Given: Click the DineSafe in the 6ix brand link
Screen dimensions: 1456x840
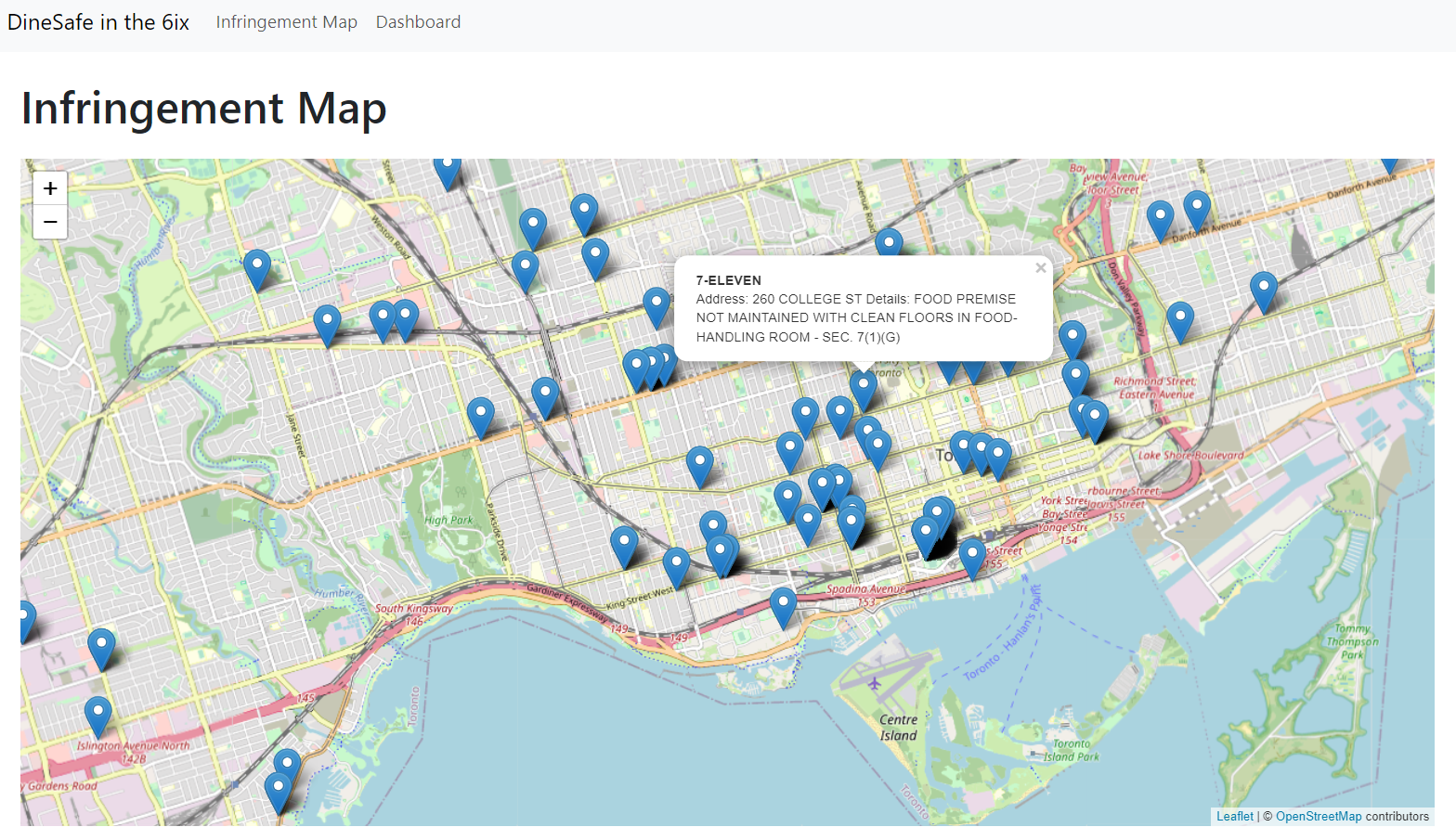Looking at the screenshot, I should (98, 22).
